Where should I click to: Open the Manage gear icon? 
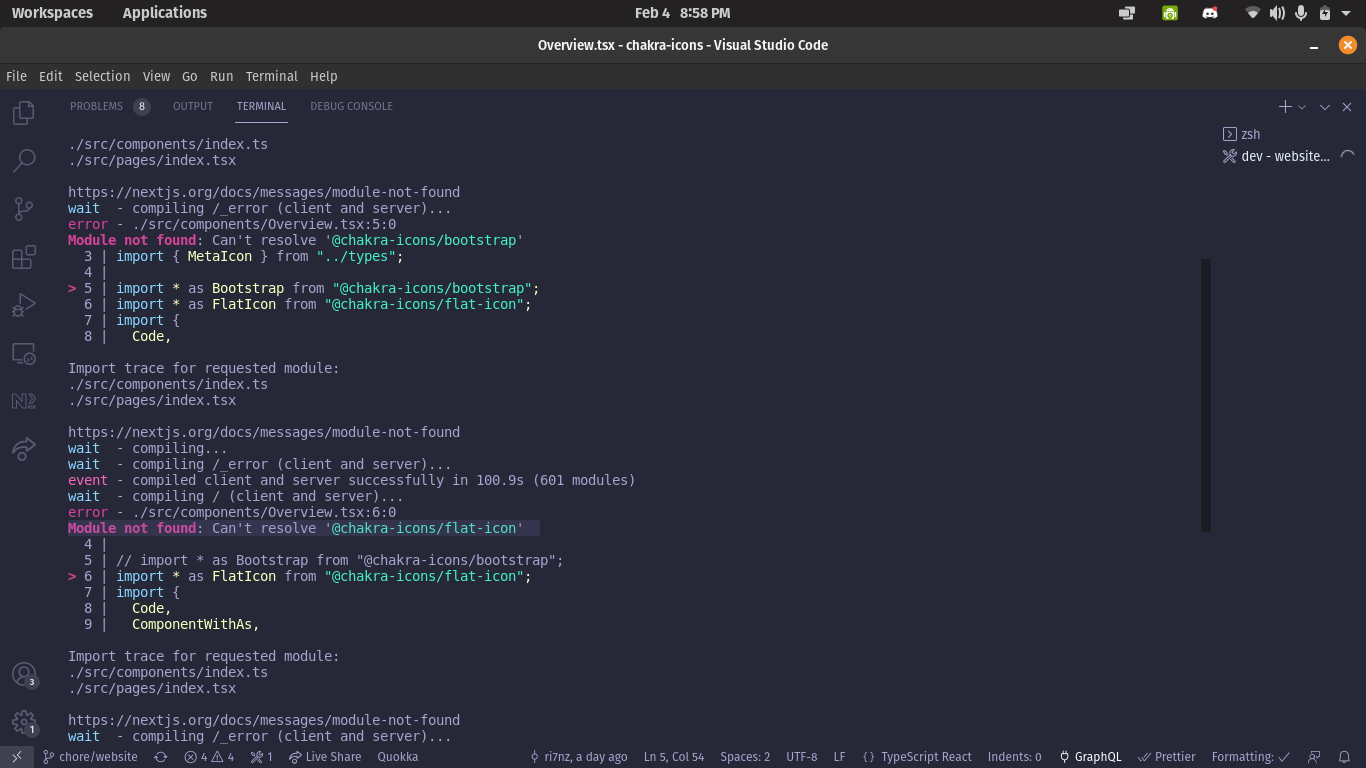coord(24,722)
